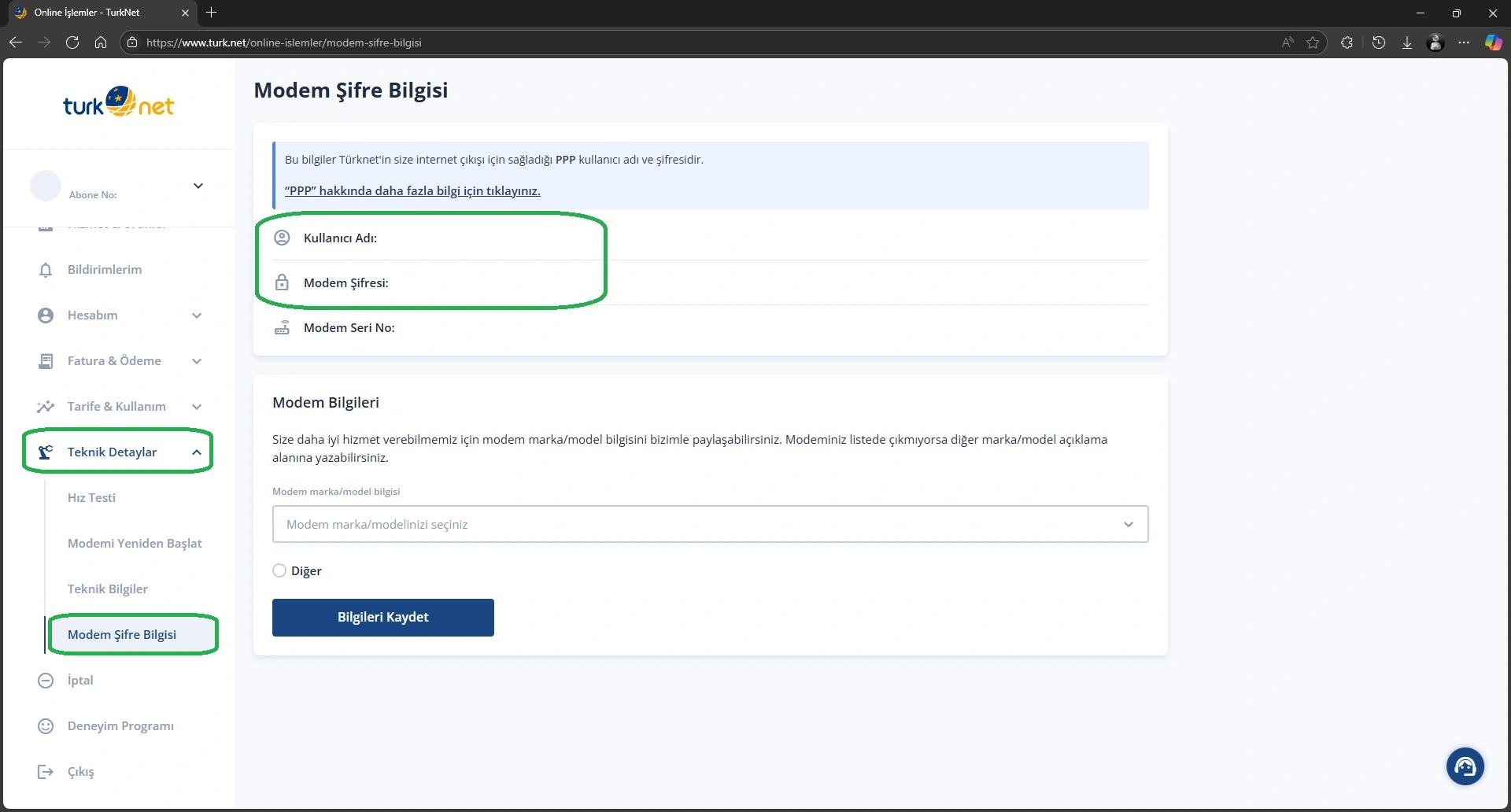The image size is (1511, 812).
Task: Open the Read aloud option
Action: click(x=1287, y=42)
